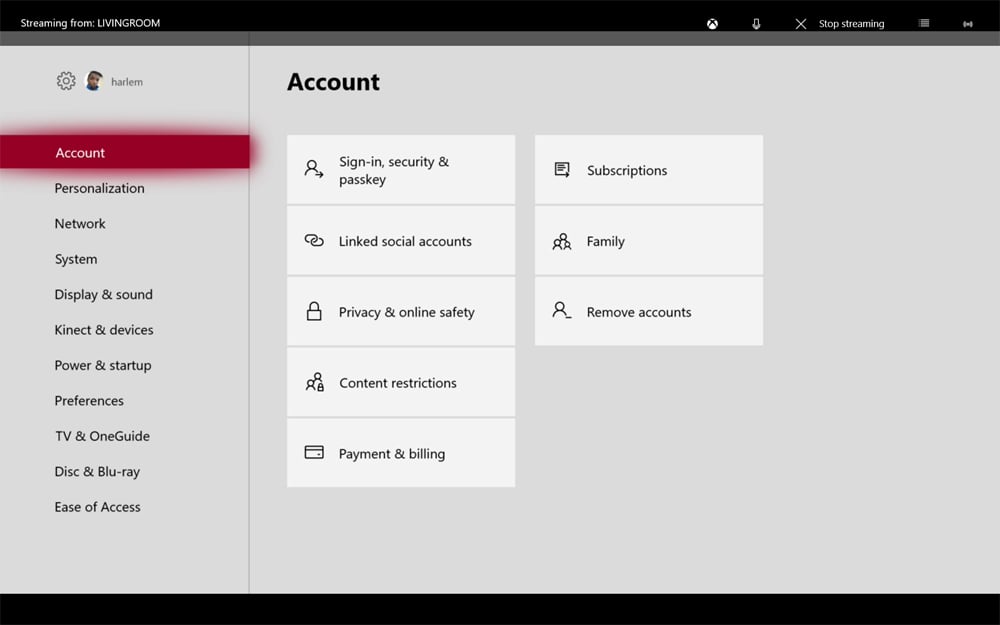Open the Linked social accounts tile
Image resolution: width=1000 pixels, height=625 pixels.
(x=401, y=241)
